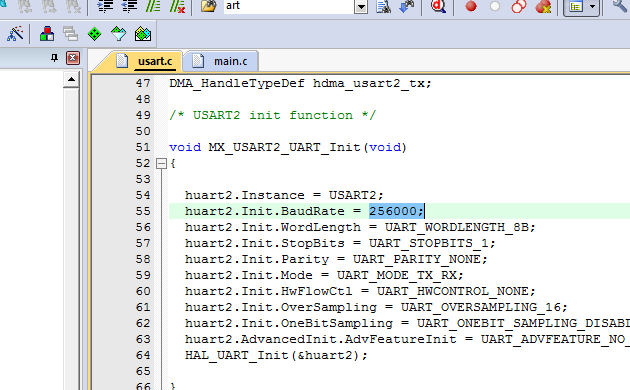Click UART_WORDLENGTH_8B on line 56
This screenshot has width=630, height=390.
pos(456,227)
